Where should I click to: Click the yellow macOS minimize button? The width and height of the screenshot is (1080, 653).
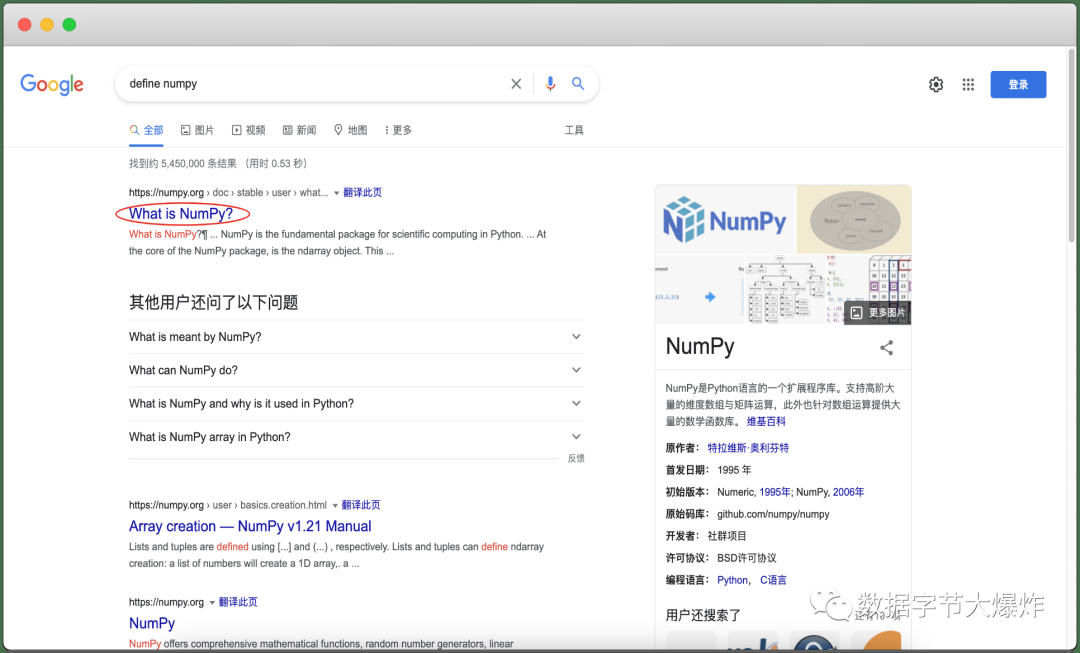pyautogui.click(x=47, y=25)
